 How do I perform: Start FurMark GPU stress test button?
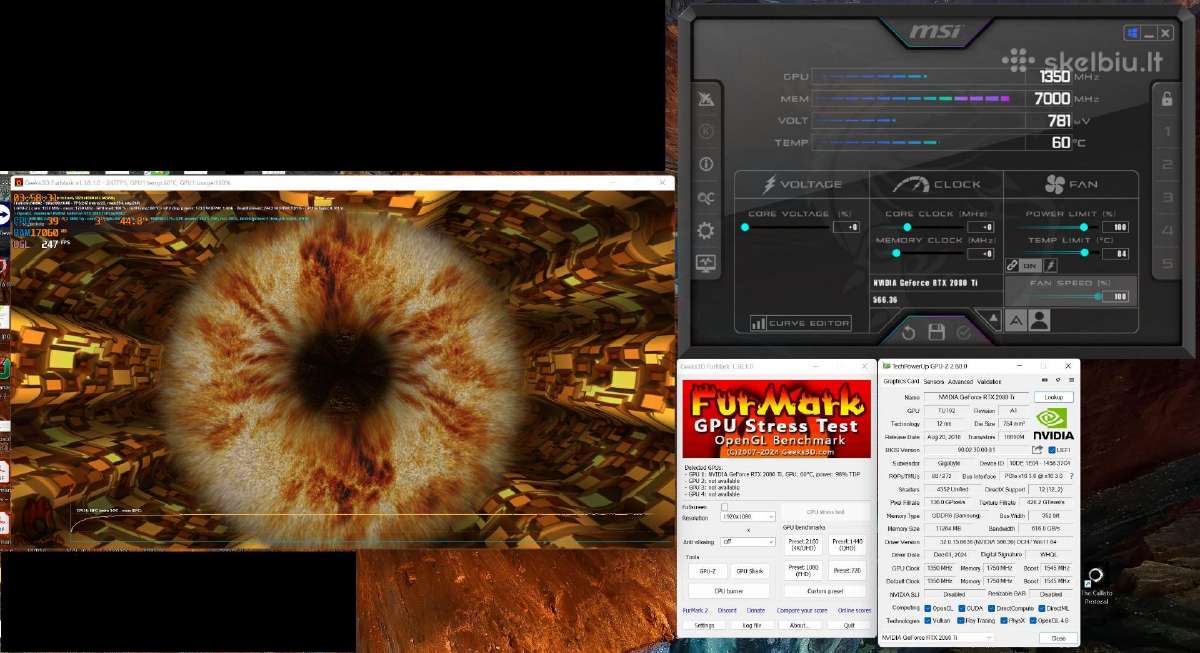[825, 512]
